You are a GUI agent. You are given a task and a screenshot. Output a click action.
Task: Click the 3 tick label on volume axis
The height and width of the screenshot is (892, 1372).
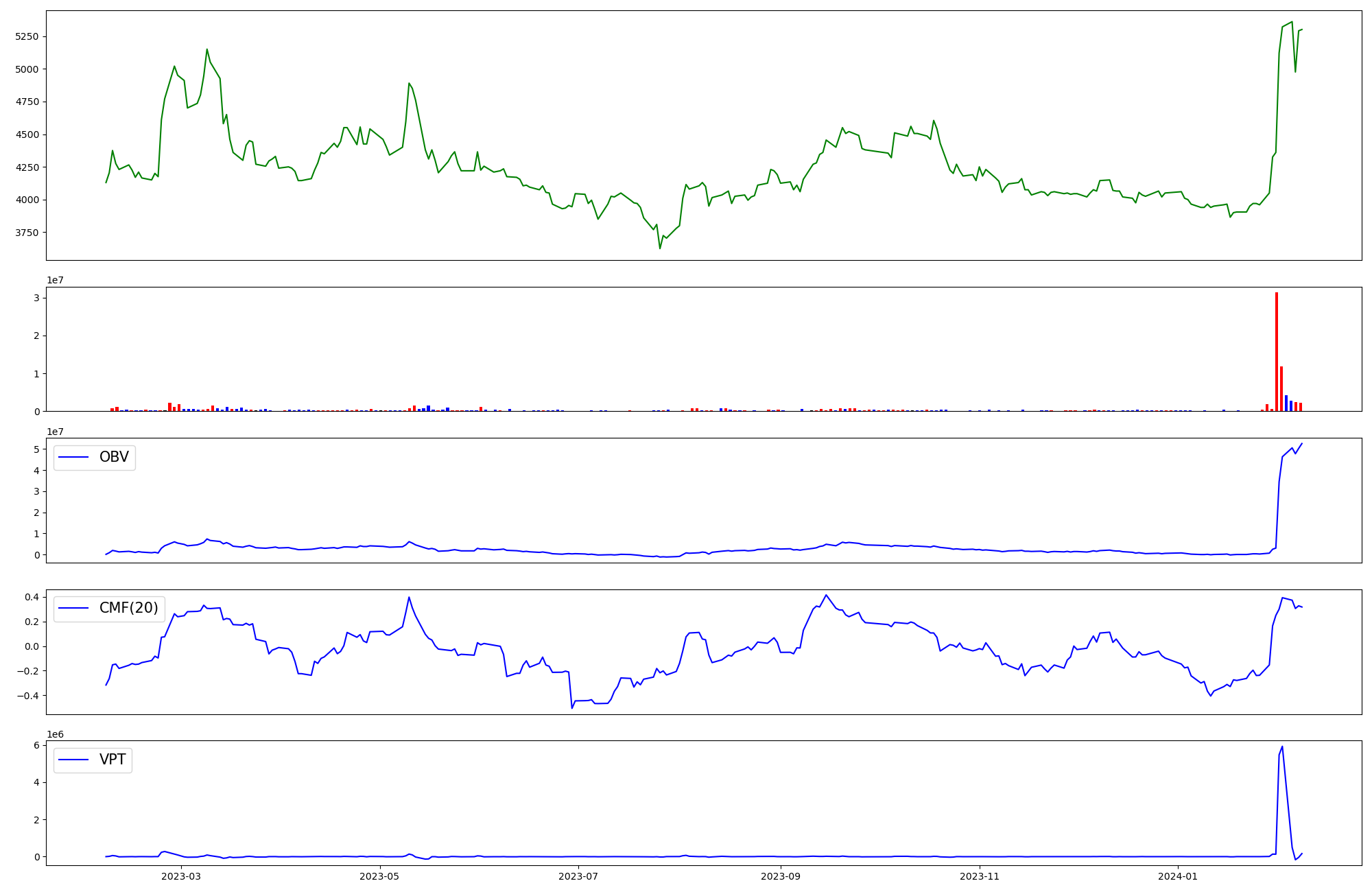pyautogui.click(x=36, y=298)
